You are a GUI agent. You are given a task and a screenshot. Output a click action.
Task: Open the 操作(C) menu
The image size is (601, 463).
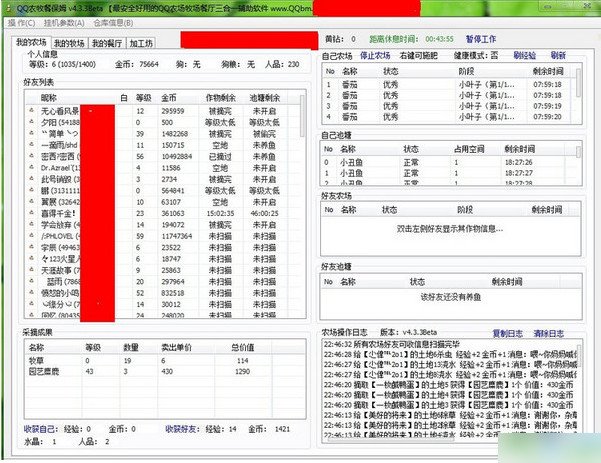click(22, 21)
